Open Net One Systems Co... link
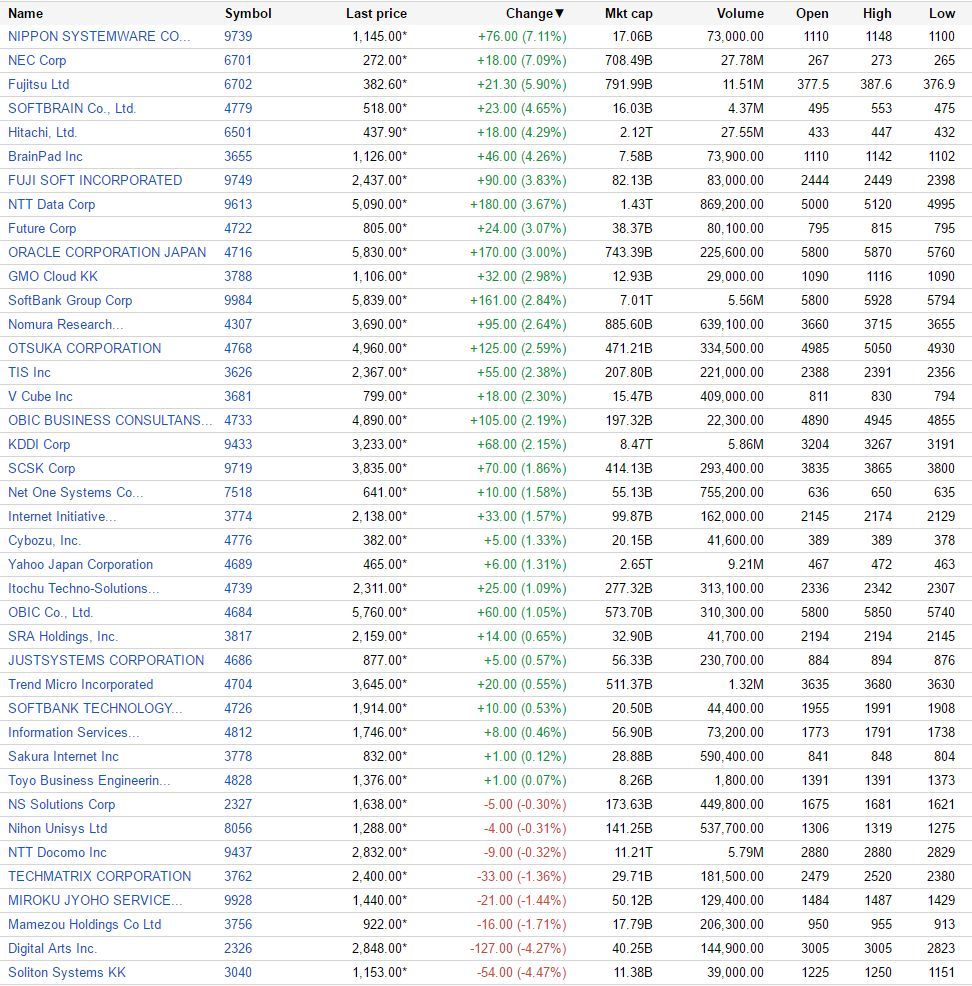This screenshot has width=972, height=986. tap(75, 492)
